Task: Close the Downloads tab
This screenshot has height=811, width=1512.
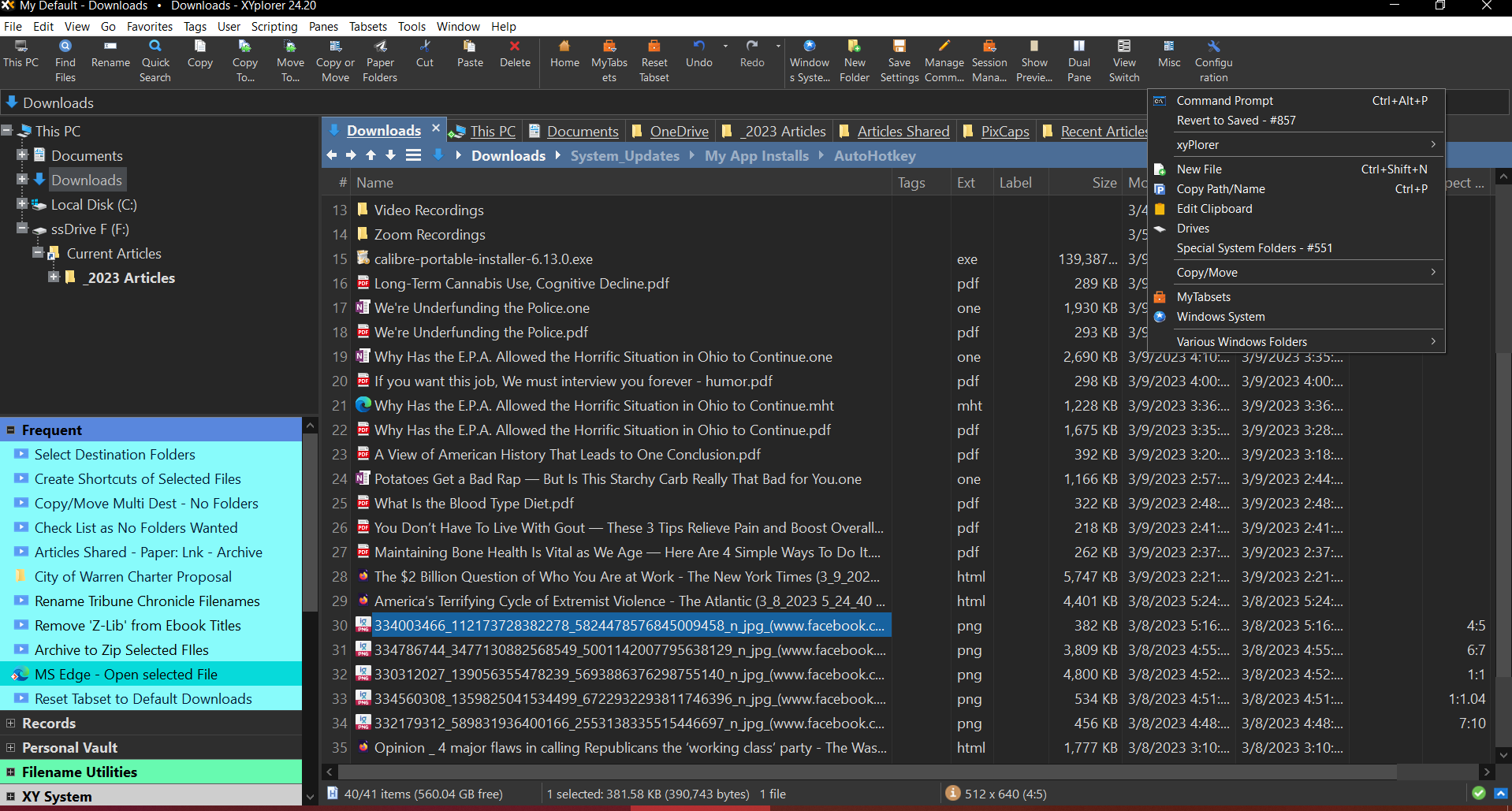Action: (435, 128)
